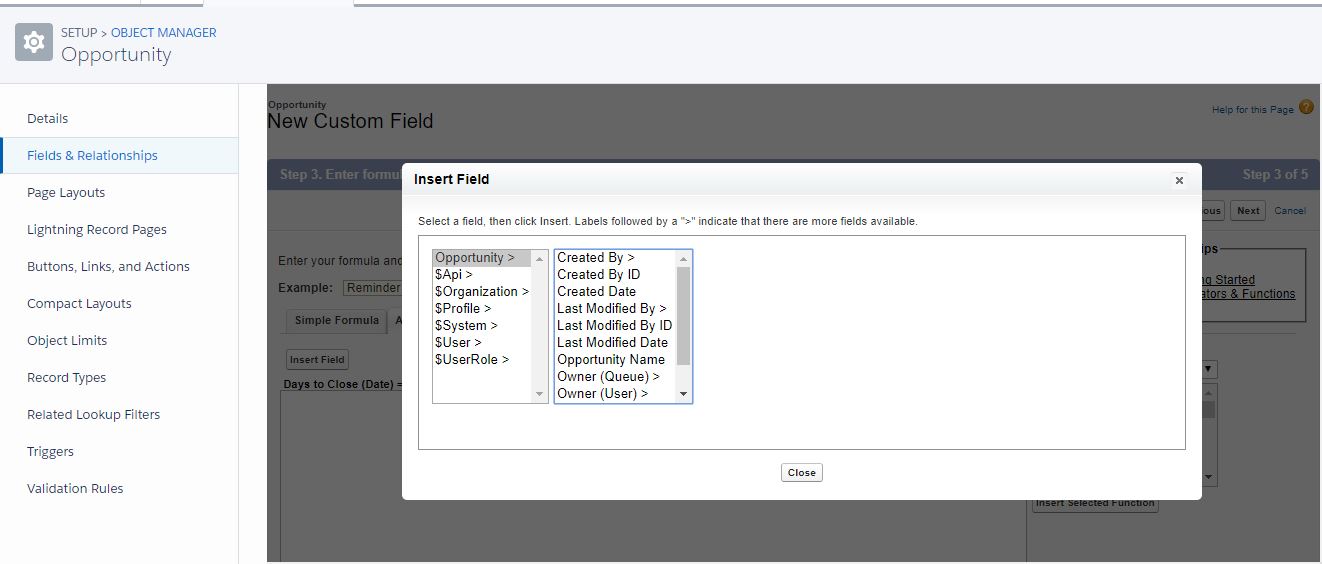Click the field list scrollbar up arrow
This screenshot has width=1322, height=564.
tap(684, 258)
